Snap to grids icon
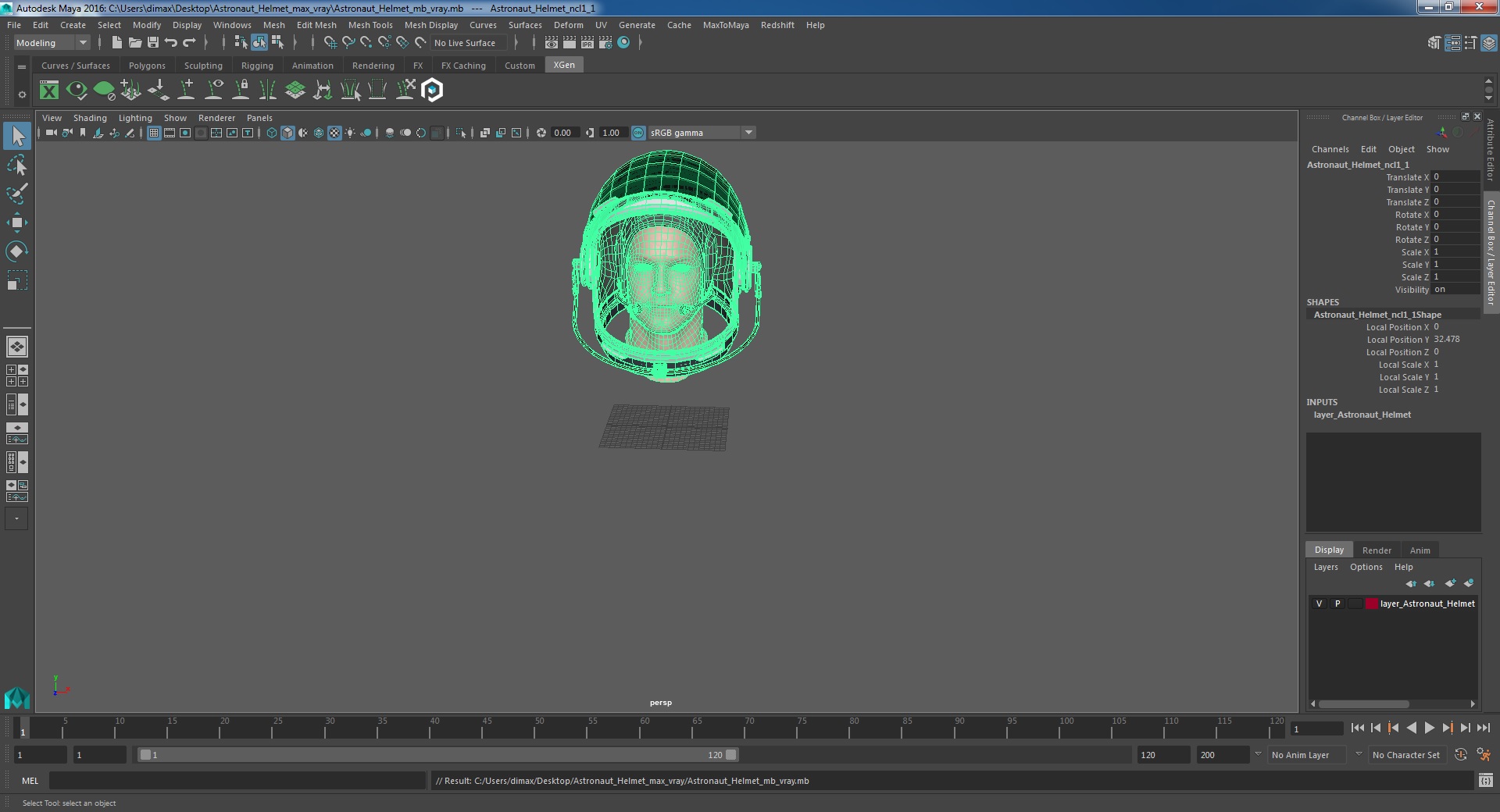1500x812 pixels. click(330, 43)
